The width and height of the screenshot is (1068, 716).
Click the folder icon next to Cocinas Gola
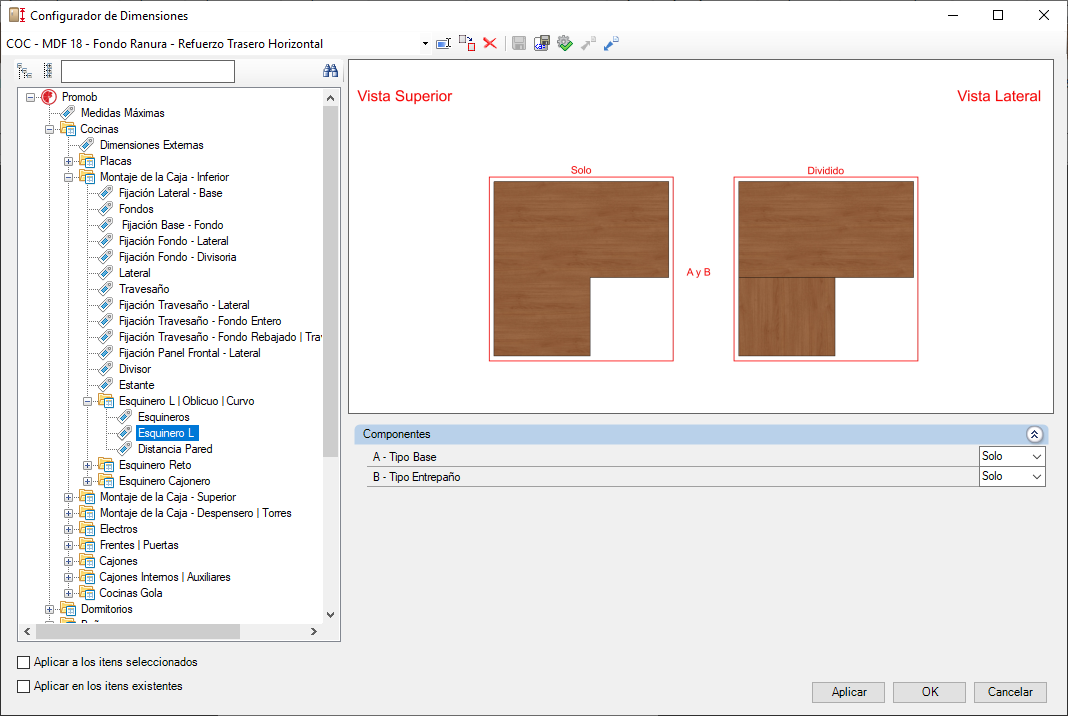87,593
